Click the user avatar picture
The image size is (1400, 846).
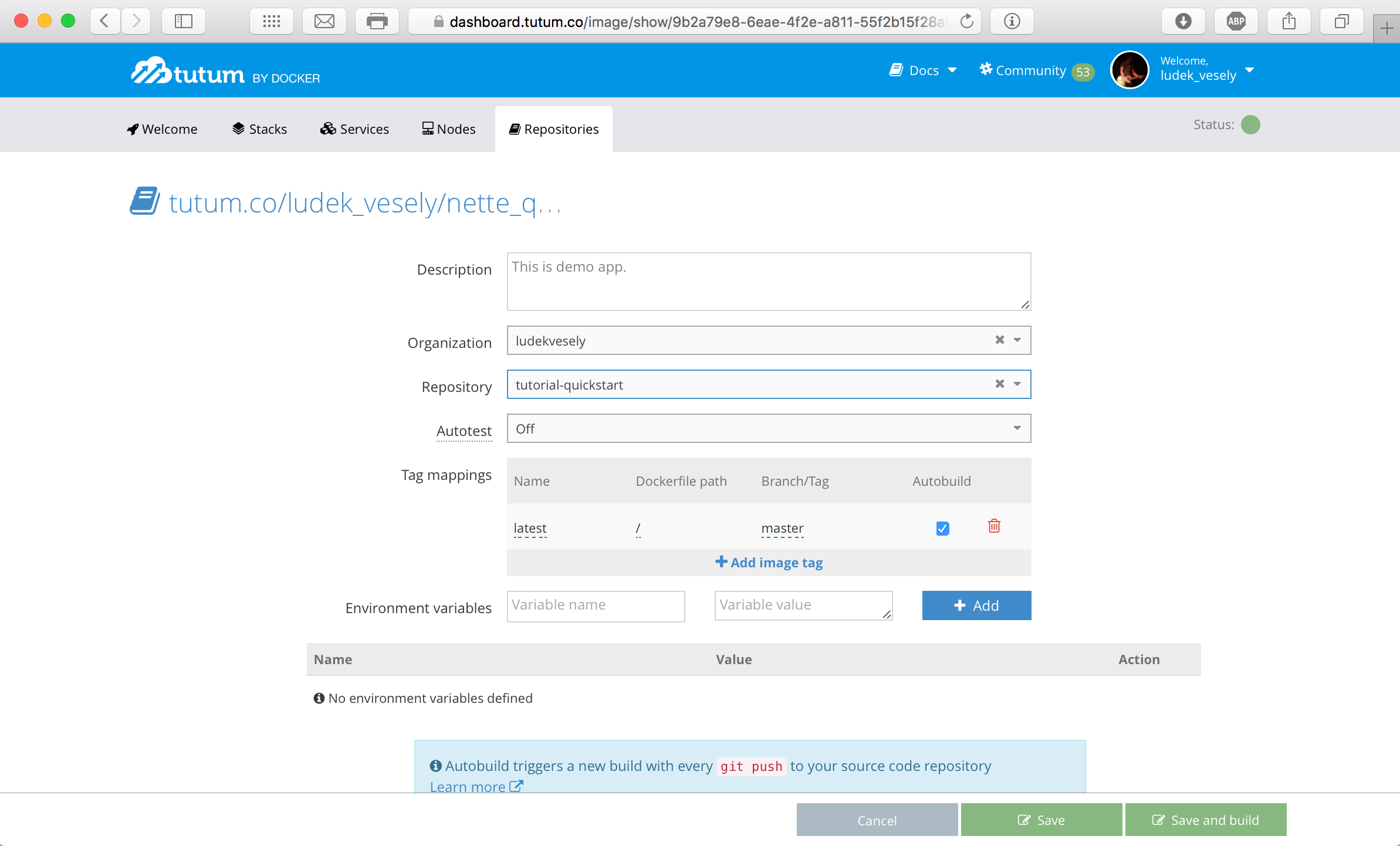pos(1130,70)
